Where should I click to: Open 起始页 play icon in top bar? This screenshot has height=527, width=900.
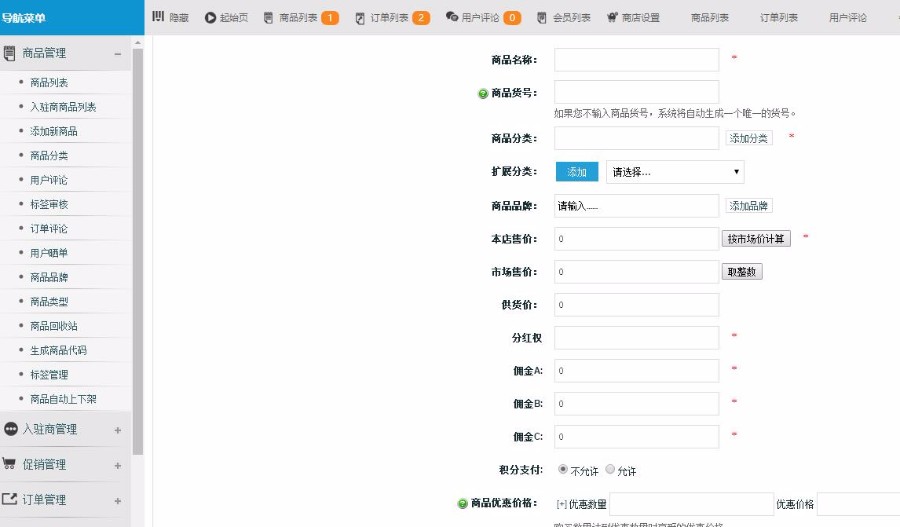(210, 18)
